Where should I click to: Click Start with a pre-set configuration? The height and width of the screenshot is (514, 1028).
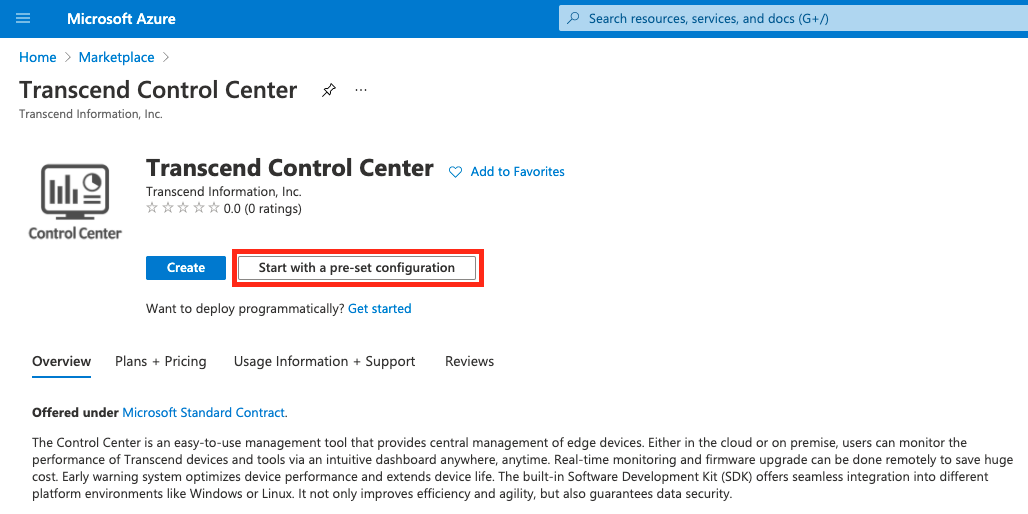pyautogui.click(x=357, y=267)
